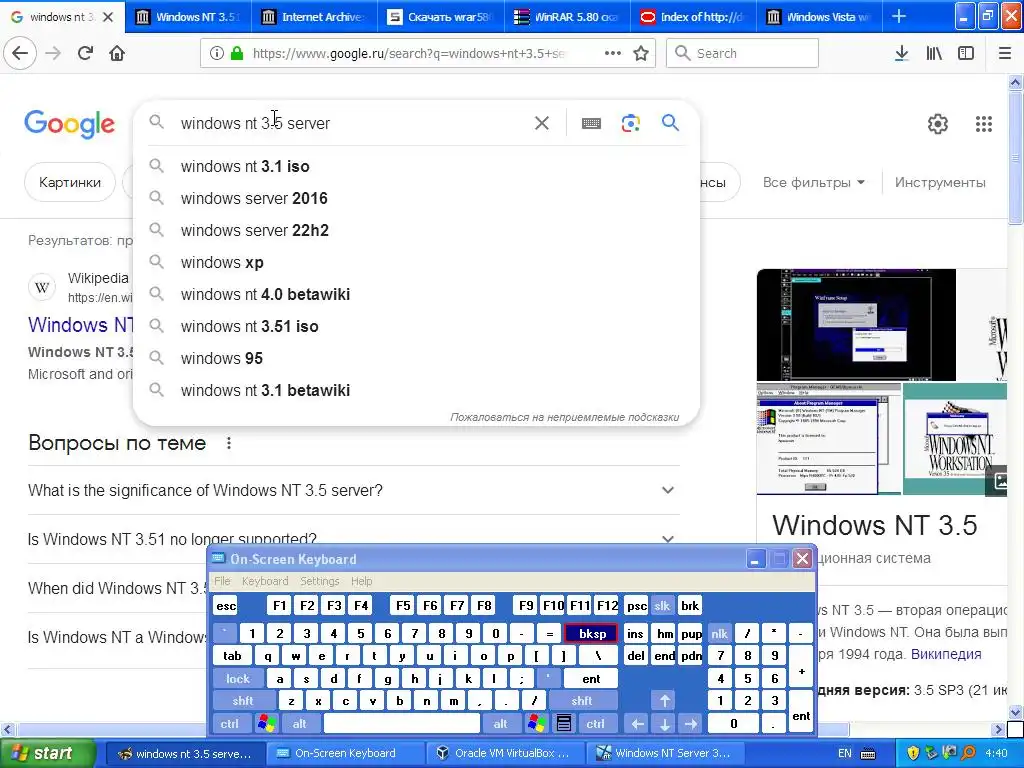Switch to the WinRAR 5.80 tab
The width and height of the screenshot is (1024, 768).
point(566,16)
